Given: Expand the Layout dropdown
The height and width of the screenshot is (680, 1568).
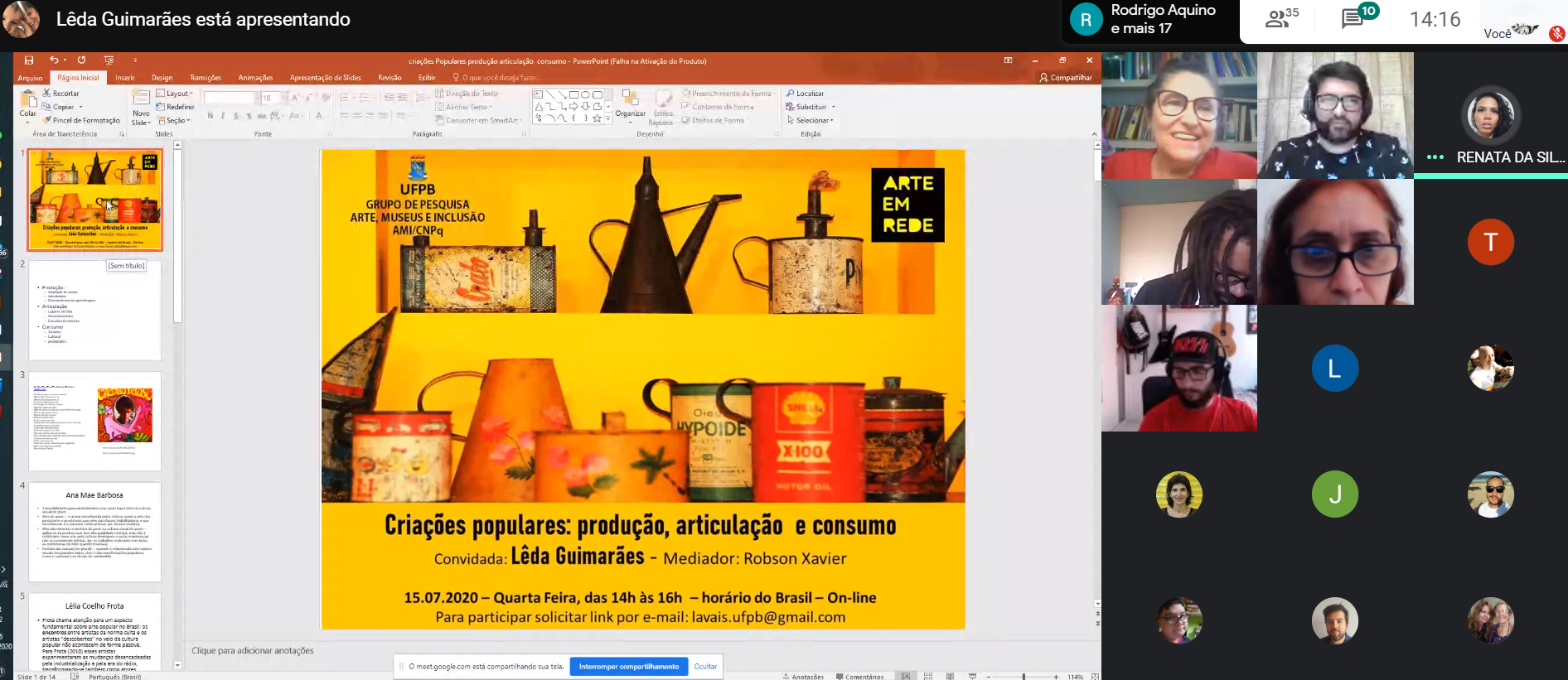Looking at the screenshot, I should (175, 94).
